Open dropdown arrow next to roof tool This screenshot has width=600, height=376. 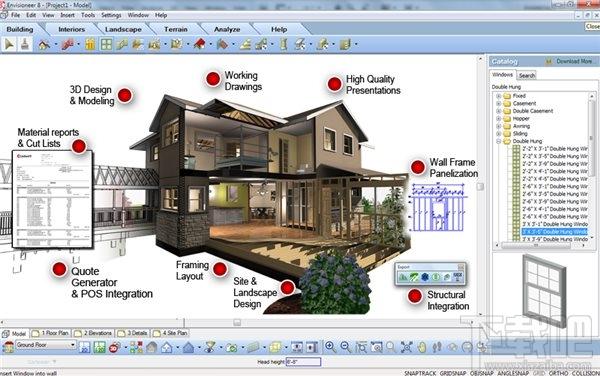pyautogui.click(x=210, y=45)
